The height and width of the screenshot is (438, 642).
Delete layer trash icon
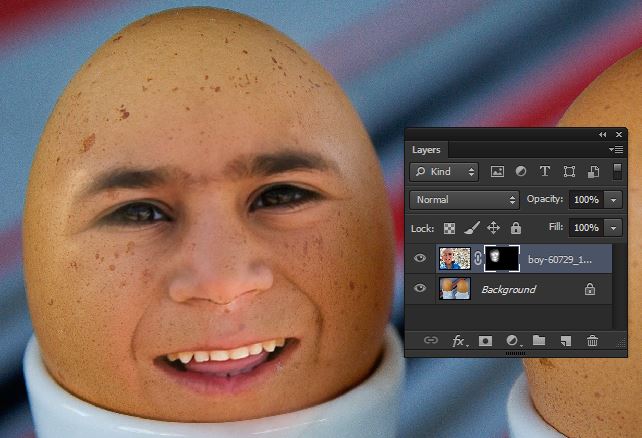(x=592, y=341)
